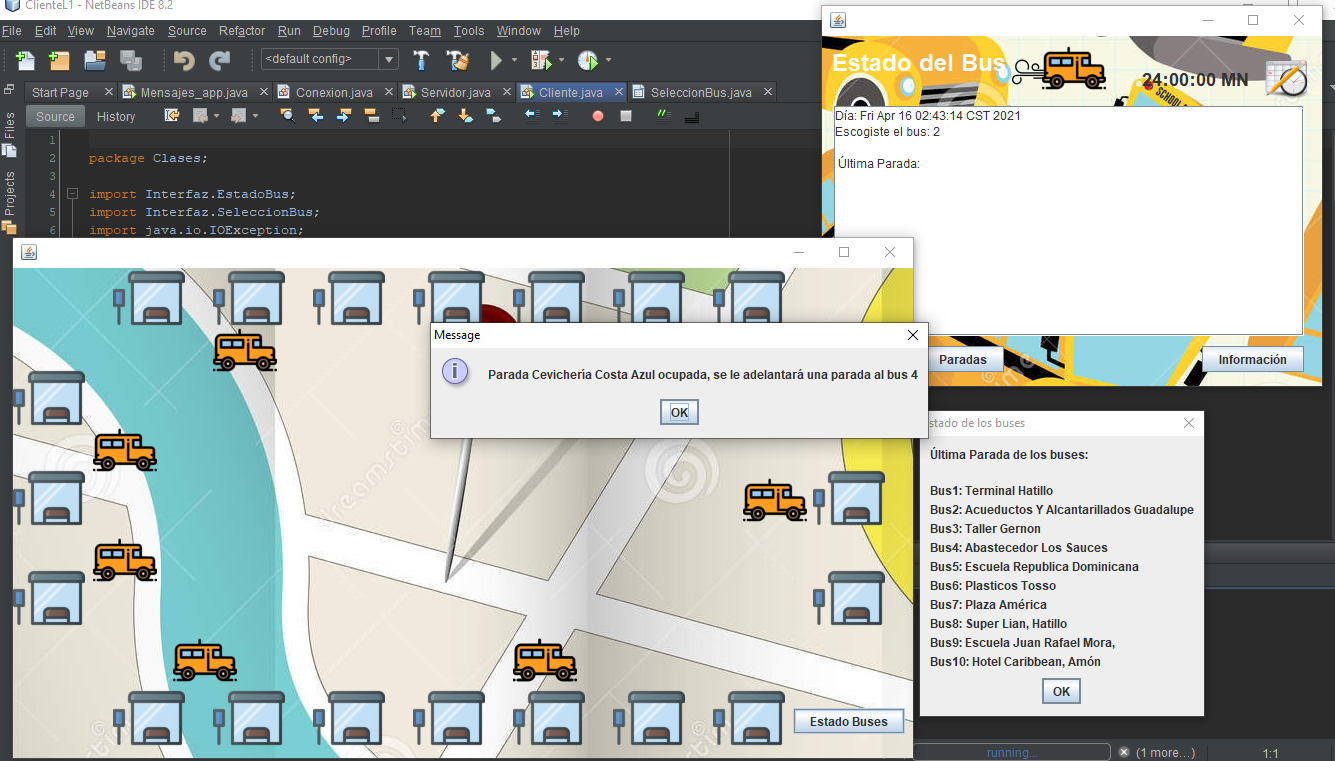Click the Redo arrow icon
The width and height of the screenshot is (1335, 761).
(220, 60)
